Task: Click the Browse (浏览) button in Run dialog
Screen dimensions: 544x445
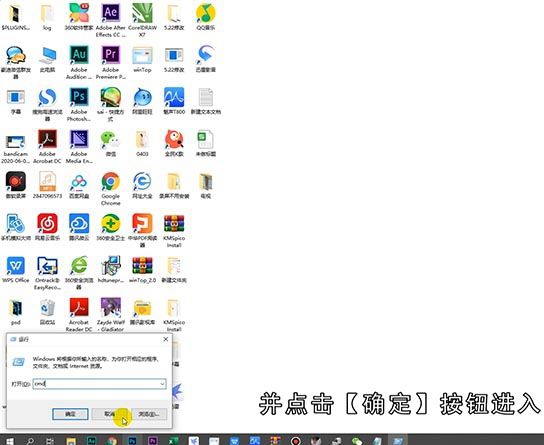Action: pos(149,414)
